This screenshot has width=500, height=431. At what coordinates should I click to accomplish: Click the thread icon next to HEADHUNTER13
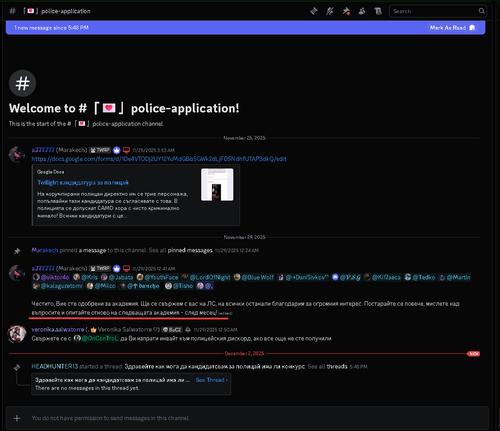(x=17, y=367)
